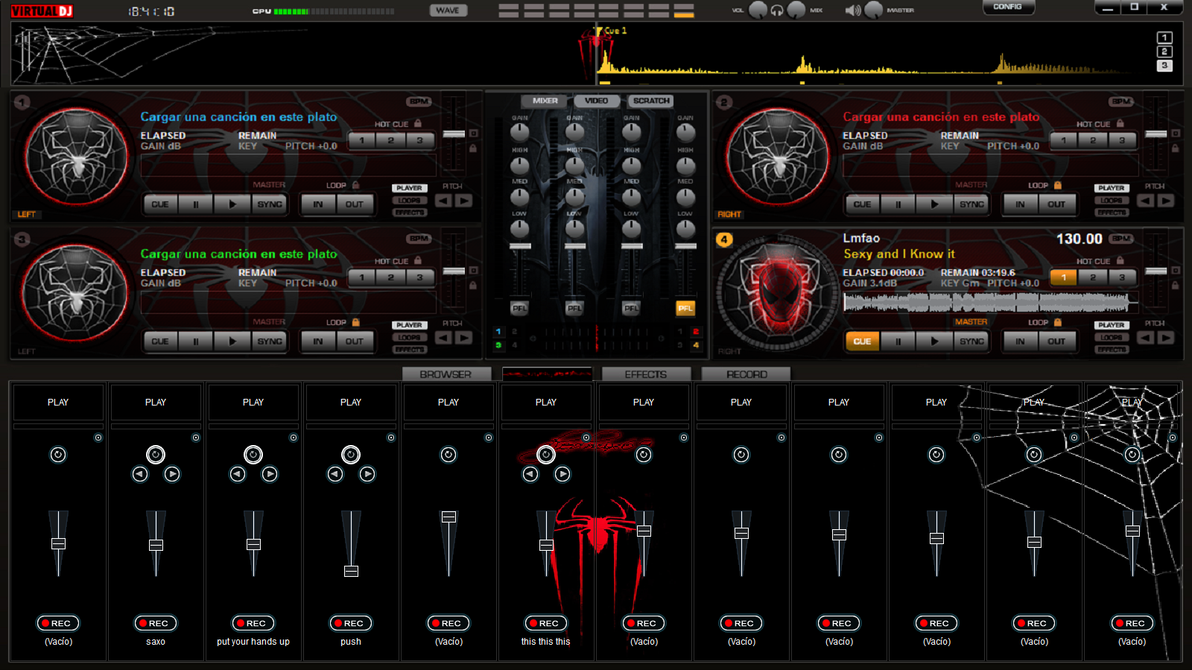
Task: Switch to BROWSER panel
Action: pyautogui.click(x=445, y=374)
